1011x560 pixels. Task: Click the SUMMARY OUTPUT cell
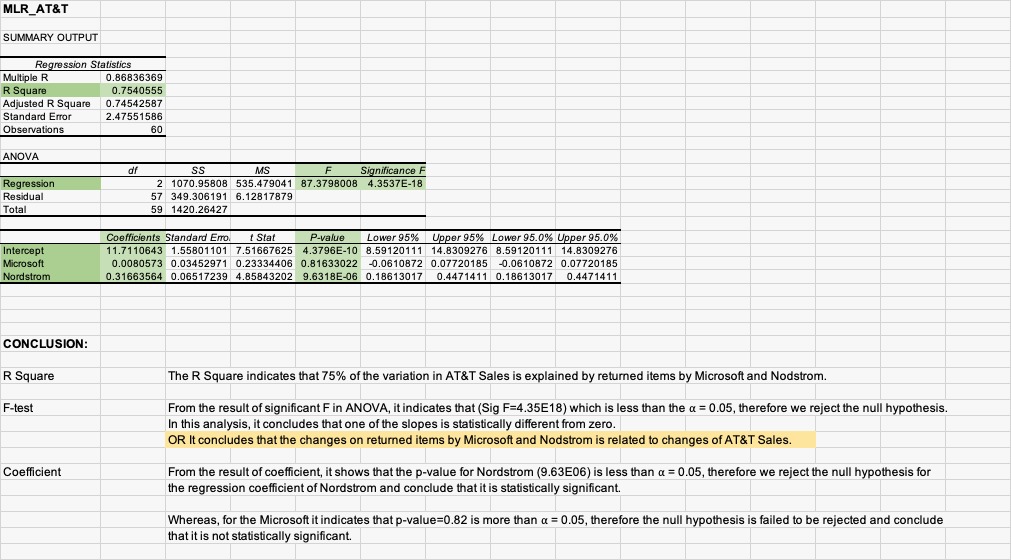[50, 37]
